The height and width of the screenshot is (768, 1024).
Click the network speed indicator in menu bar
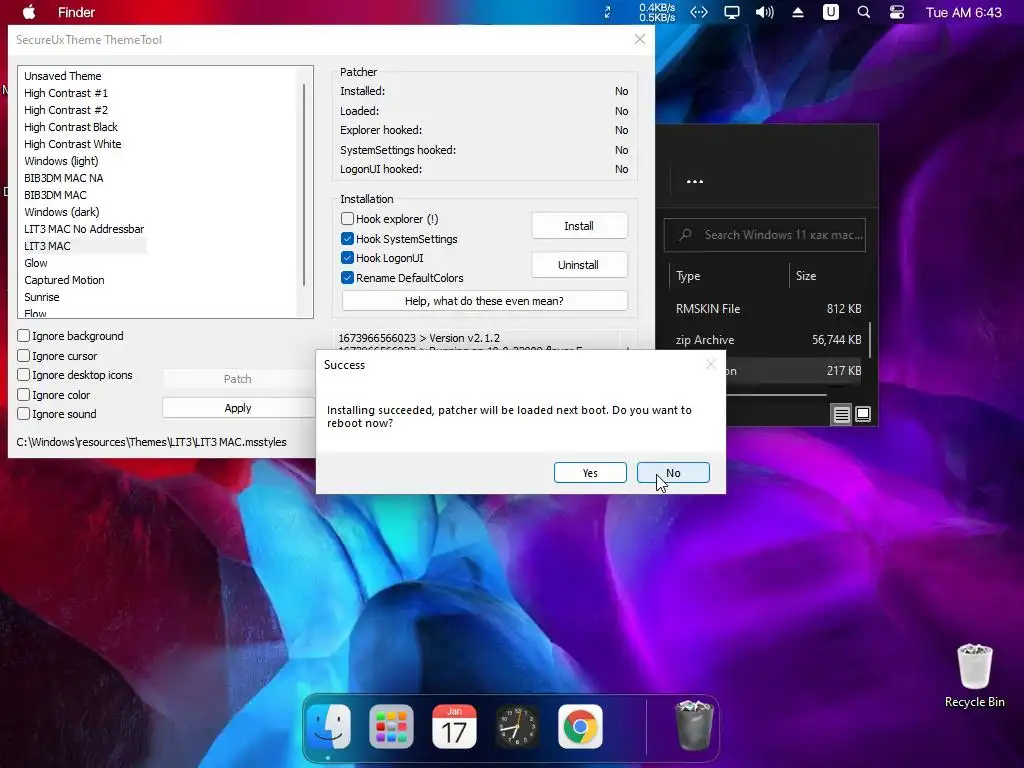(x=657, y=12)
